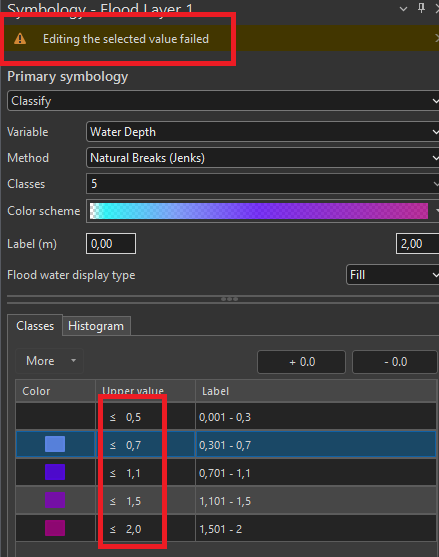Click the label 1,101 - 1,5
439x557 pixels.
click(225, 501)
